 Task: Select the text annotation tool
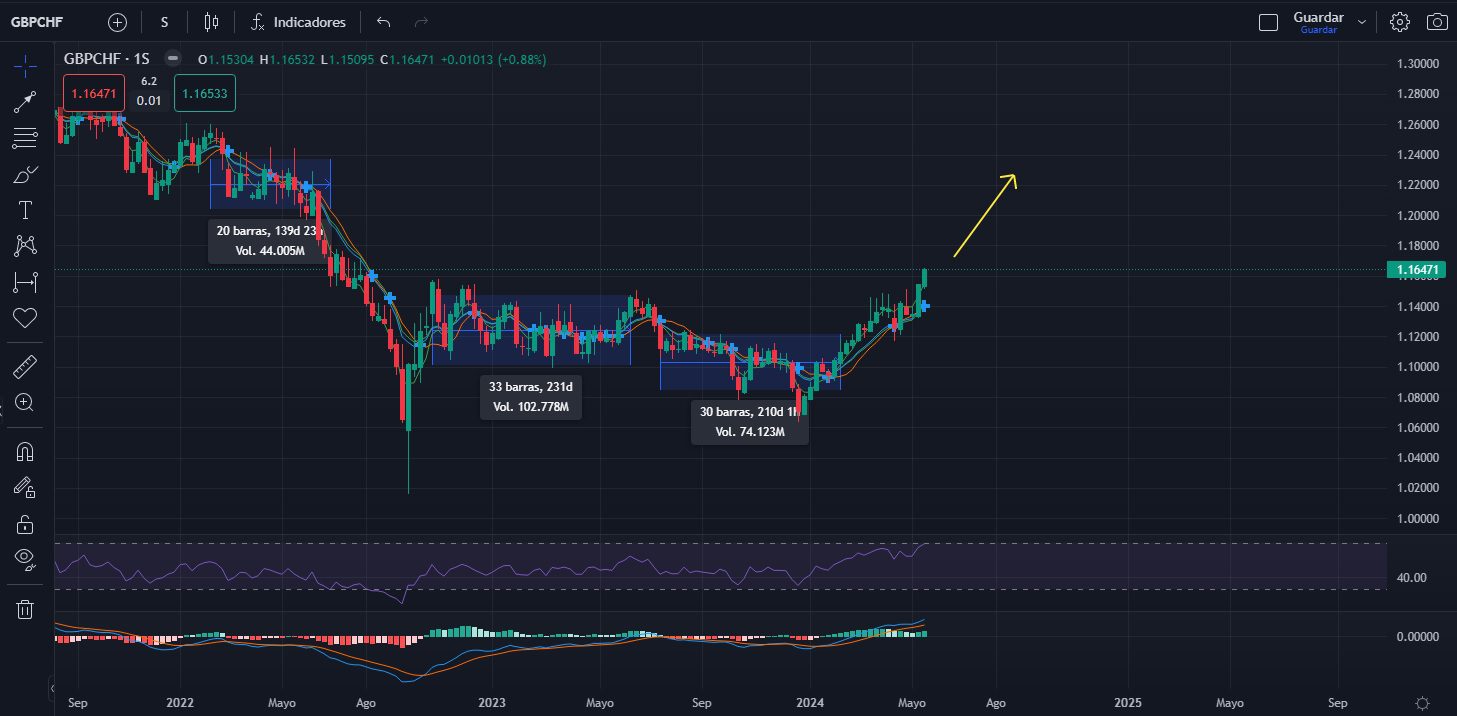pos(25,210)
